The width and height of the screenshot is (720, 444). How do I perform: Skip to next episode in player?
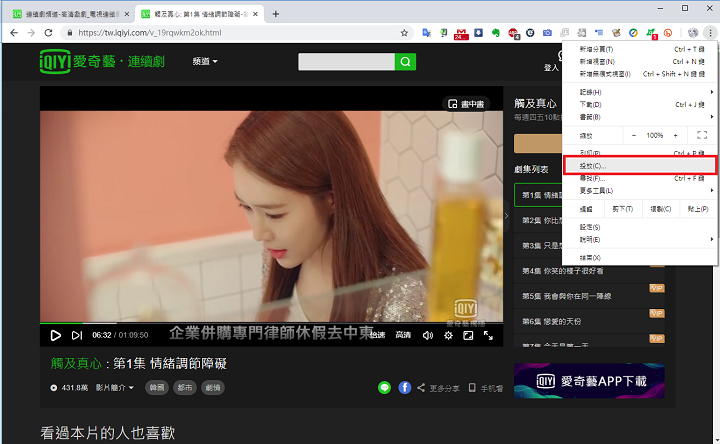coord(78,335)
